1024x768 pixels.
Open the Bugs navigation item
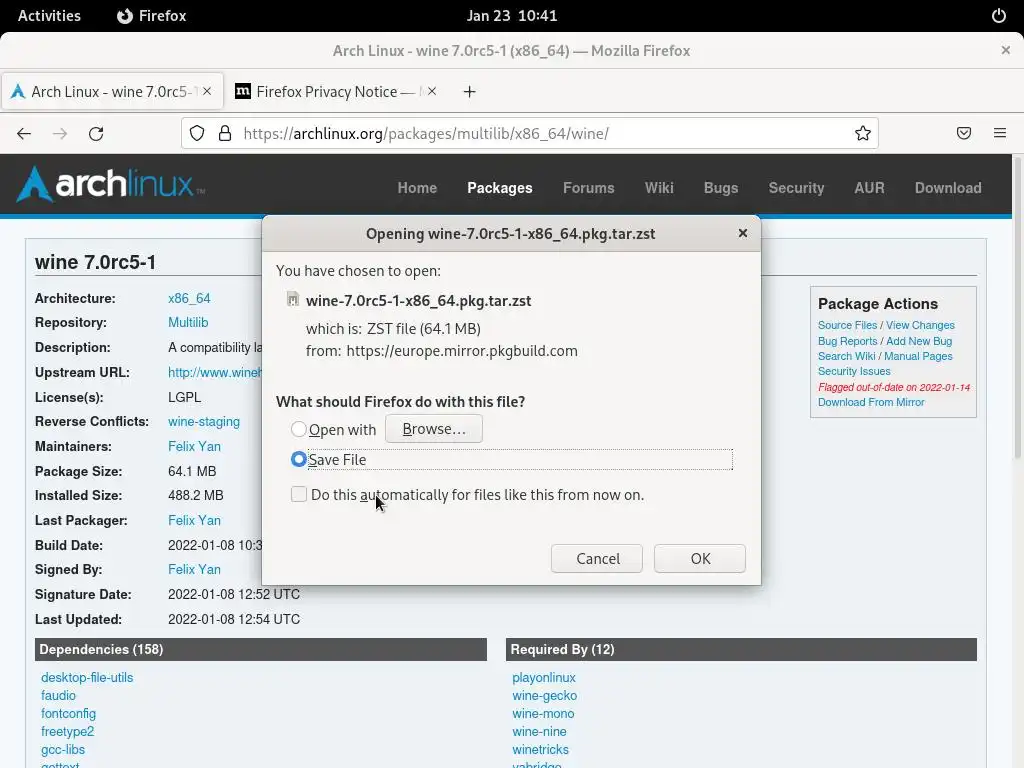[721, 188]
